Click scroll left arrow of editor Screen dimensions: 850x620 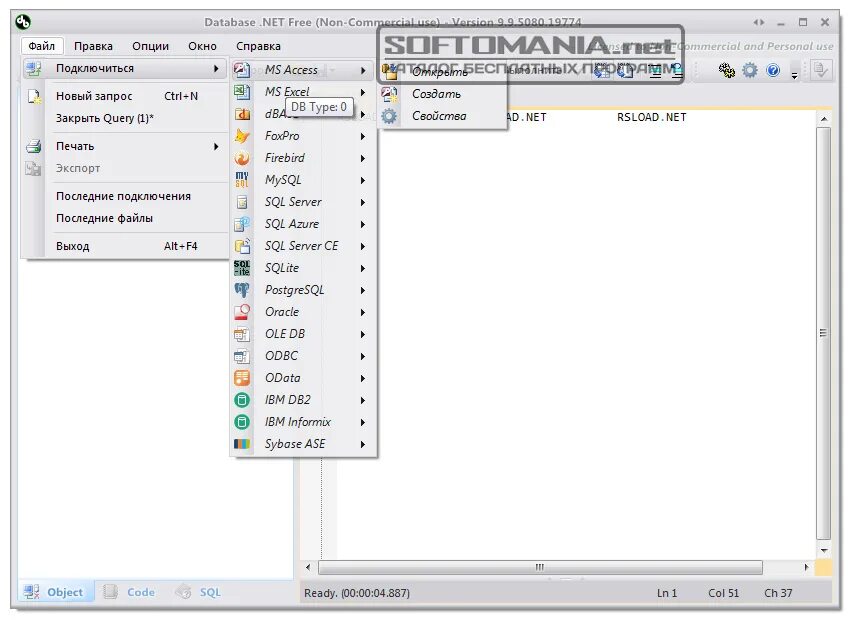[x=308, y=567]
